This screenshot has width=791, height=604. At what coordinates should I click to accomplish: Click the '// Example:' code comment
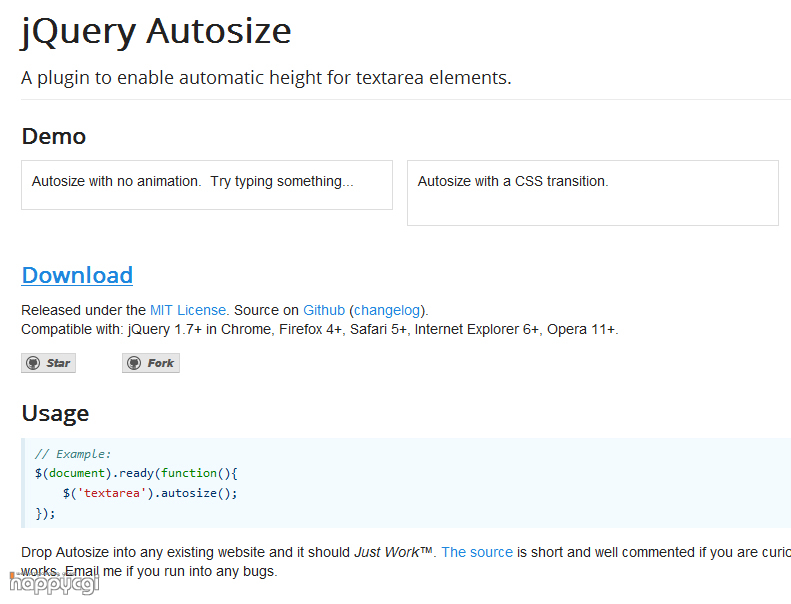click(x=73, y=454)
